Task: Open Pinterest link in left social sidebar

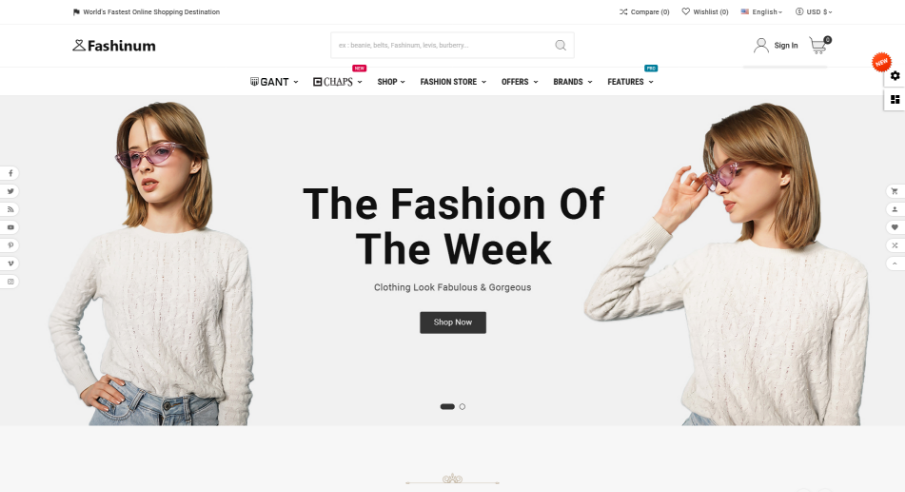Action: click(x=10, y=245)
